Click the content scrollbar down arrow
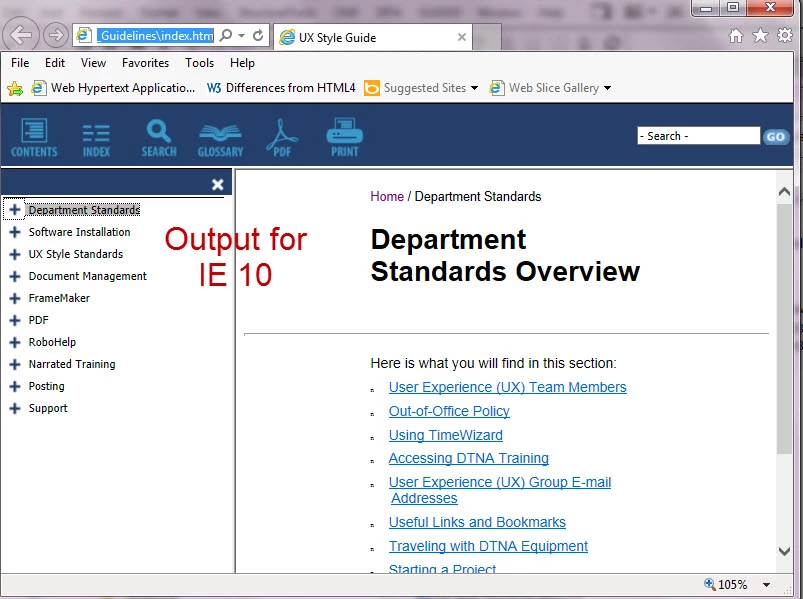Image resolution: width=803 pixels, height=599 pixels. [784, 551]
